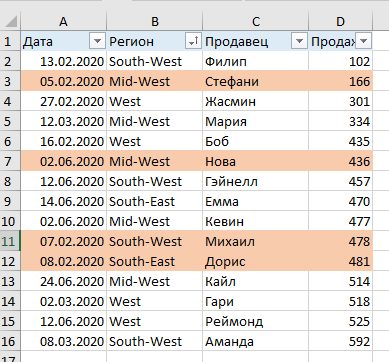Open the Дата column filter dropdown
389x362 pixels.
coord(97,41)
